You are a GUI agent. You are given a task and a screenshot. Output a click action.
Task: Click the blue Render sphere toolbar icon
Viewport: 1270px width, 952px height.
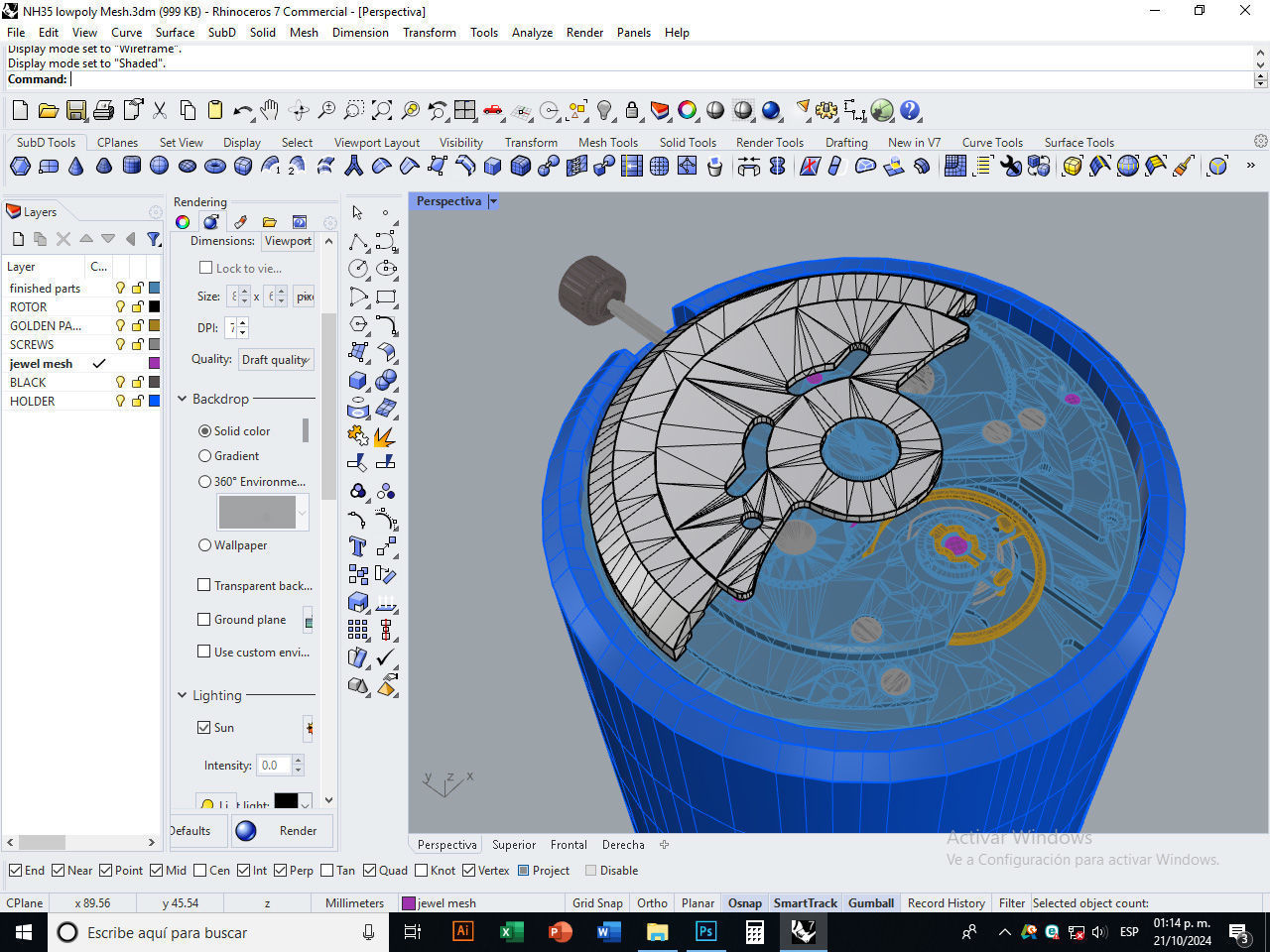coord(771,110)
